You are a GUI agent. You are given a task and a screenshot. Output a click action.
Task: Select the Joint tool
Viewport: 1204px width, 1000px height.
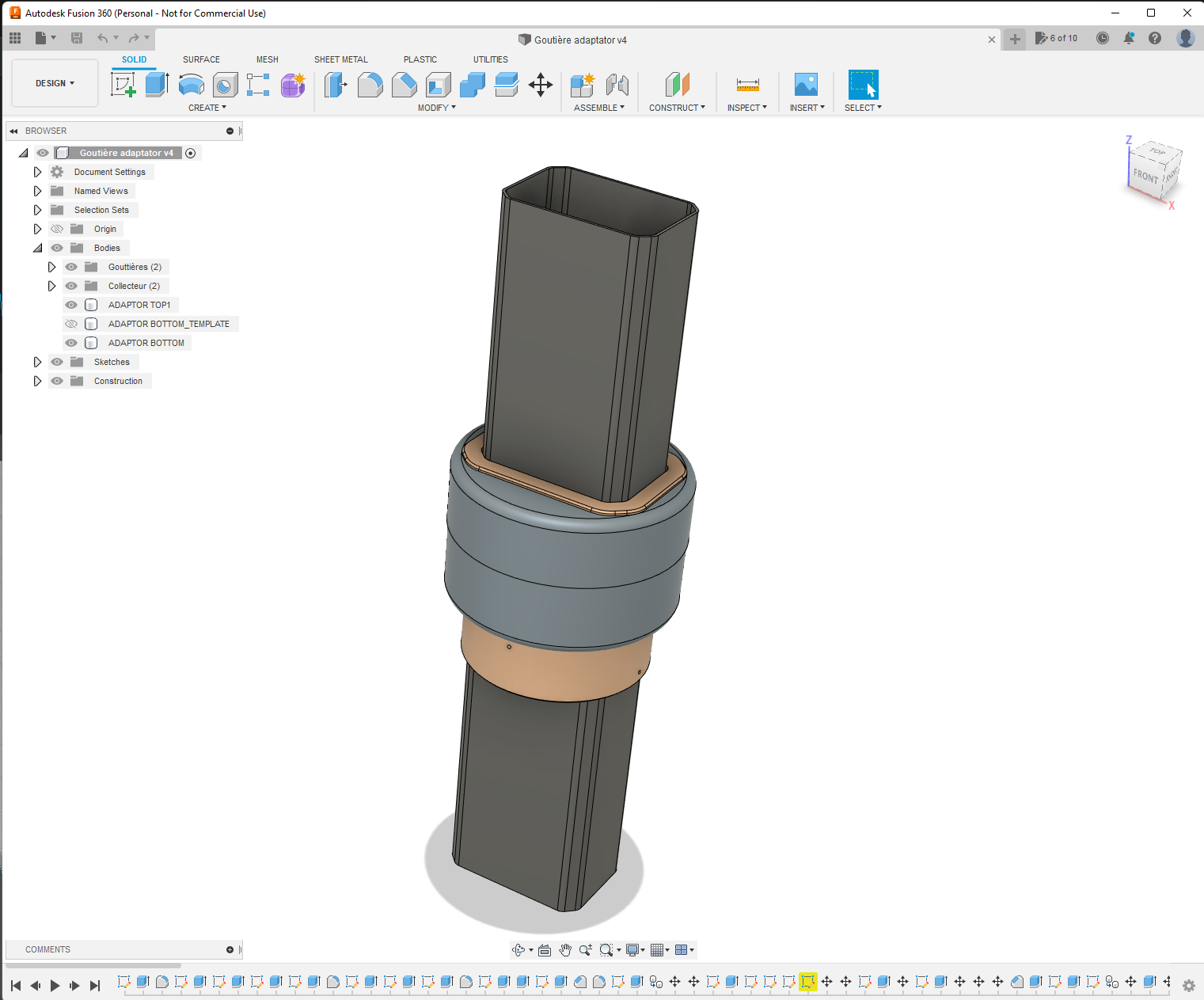617,84
